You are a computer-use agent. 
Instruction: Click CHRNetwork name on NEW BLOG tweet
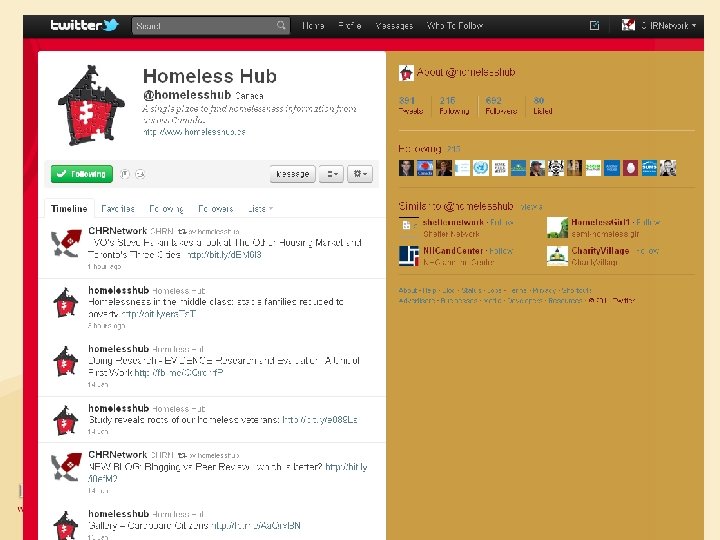coord(118,455)
